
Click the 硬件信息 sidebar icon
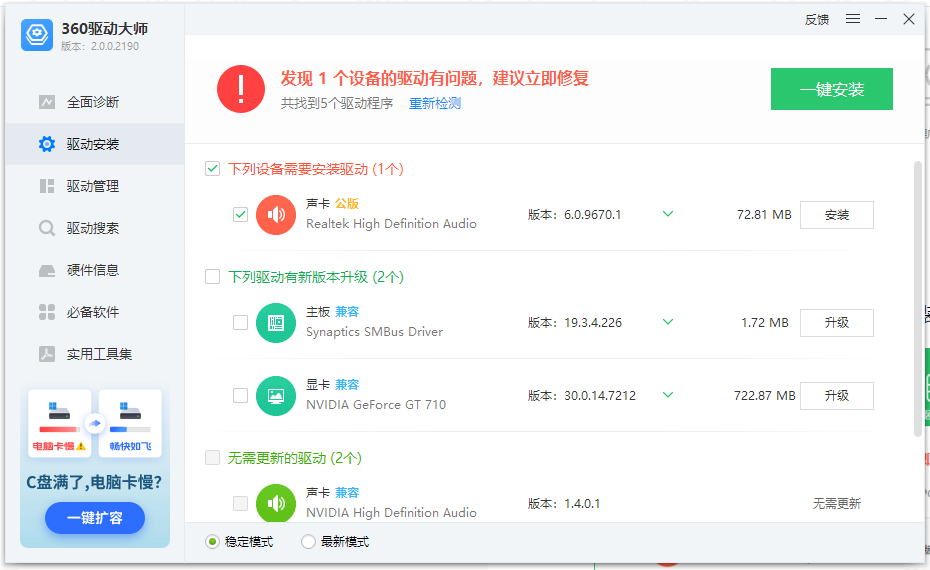(47, 270)
